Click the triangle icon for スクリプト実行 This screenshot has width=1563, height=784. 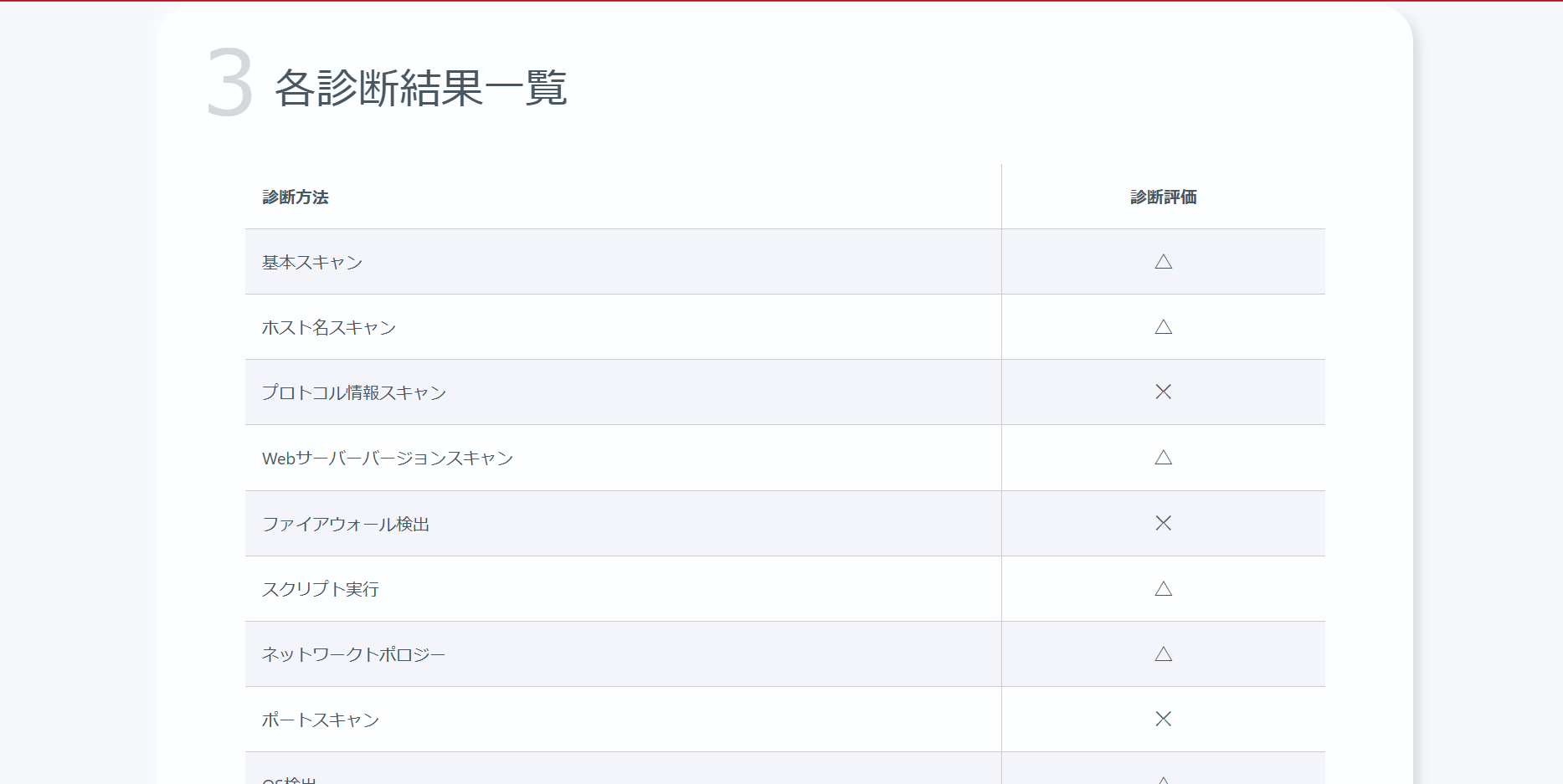[x=1163, y=589]
